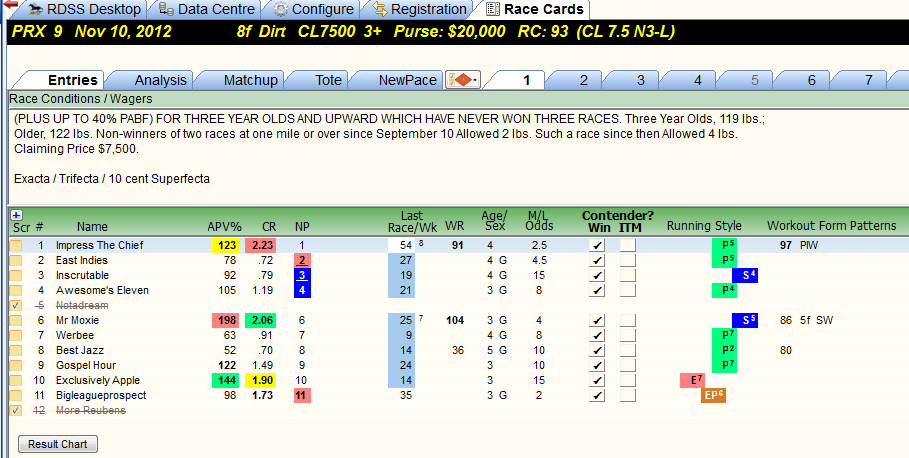Open the RDSS Desktop tab
The image size is (909, 458).
pyautogui.click(x=85, y=10)
